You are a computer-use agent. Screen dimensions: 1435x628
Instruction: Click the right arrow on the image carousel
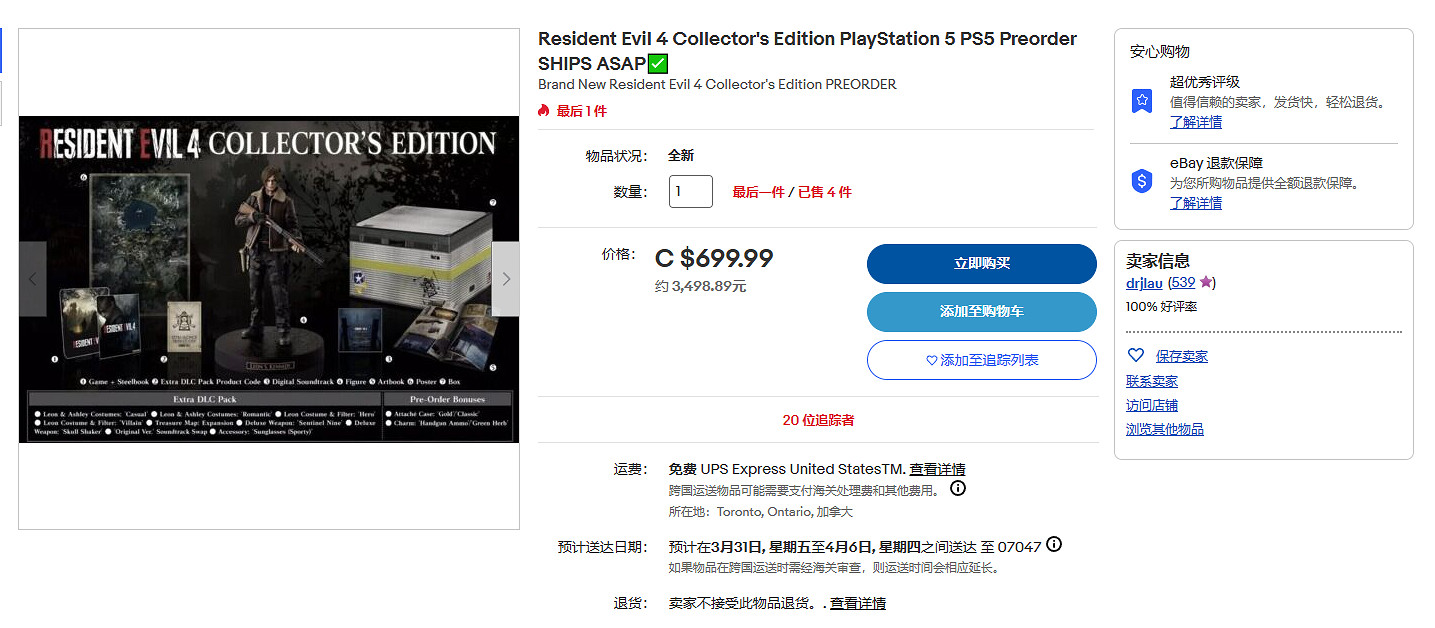click(x=506, y=279)
